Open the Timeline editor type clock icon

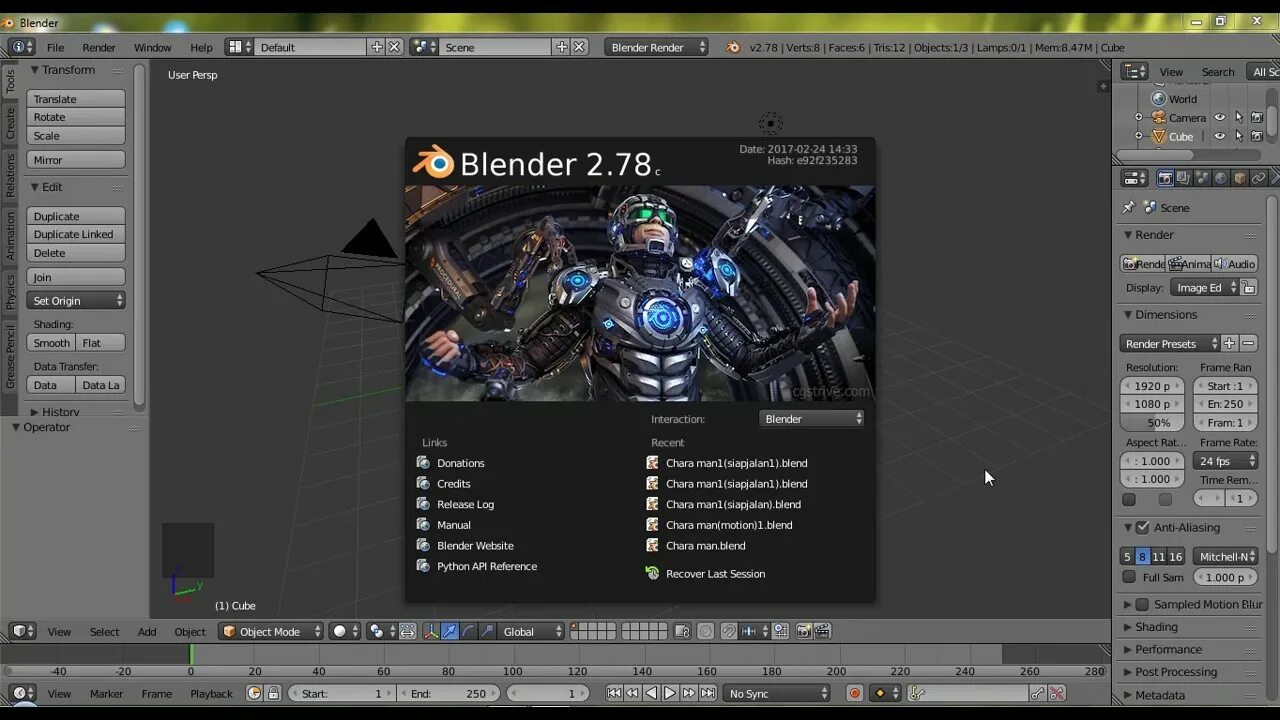(22, 693)
